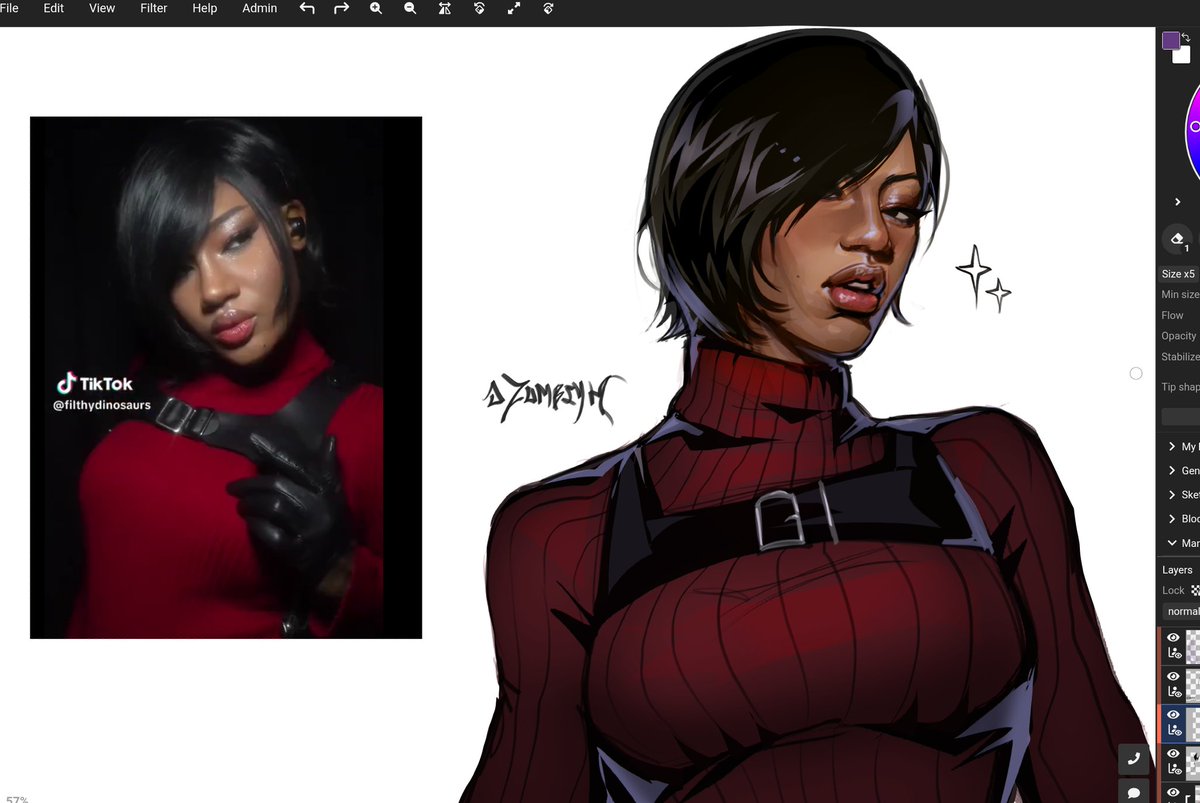Open the View menu

pos(102,8)
